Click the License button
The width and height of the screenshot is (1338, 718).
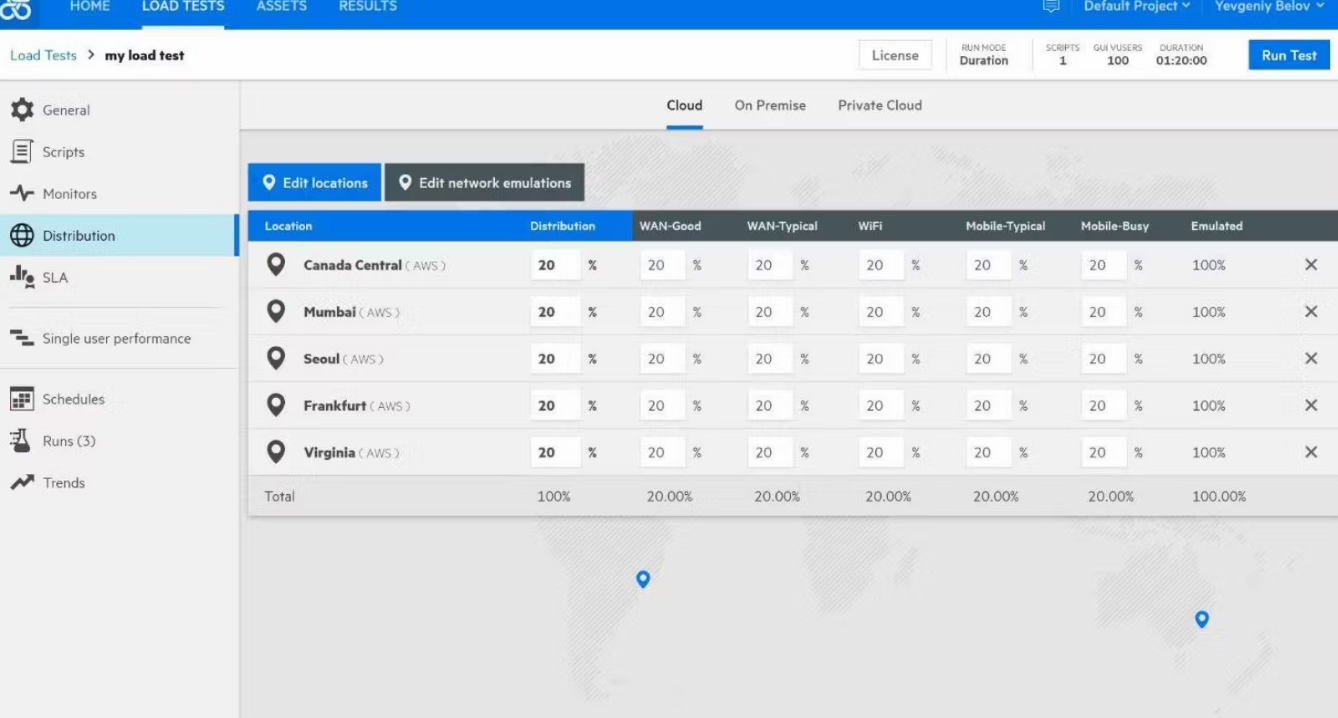click(895, 55)
